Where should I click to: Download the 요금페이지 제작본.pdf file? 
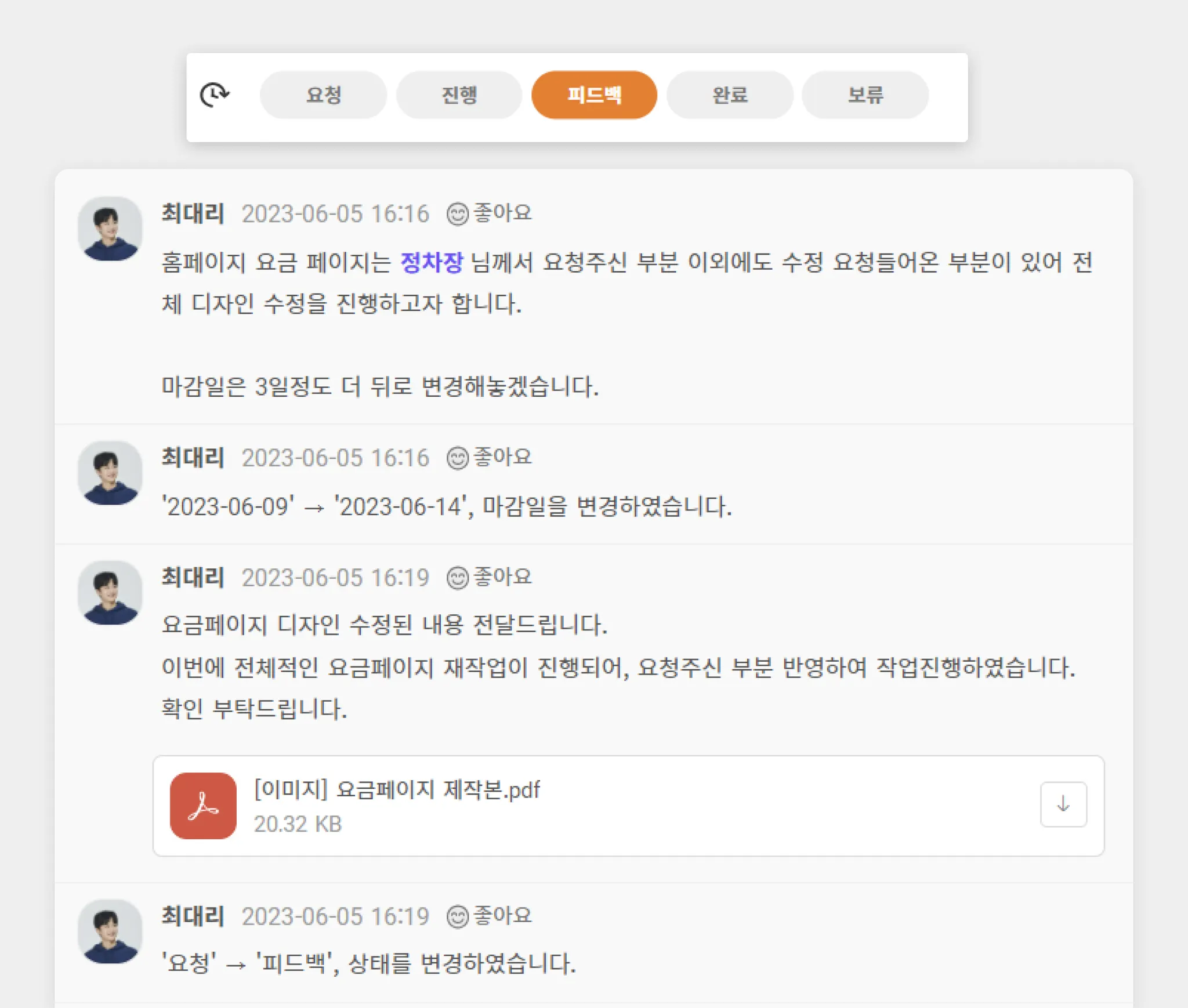1063,804
